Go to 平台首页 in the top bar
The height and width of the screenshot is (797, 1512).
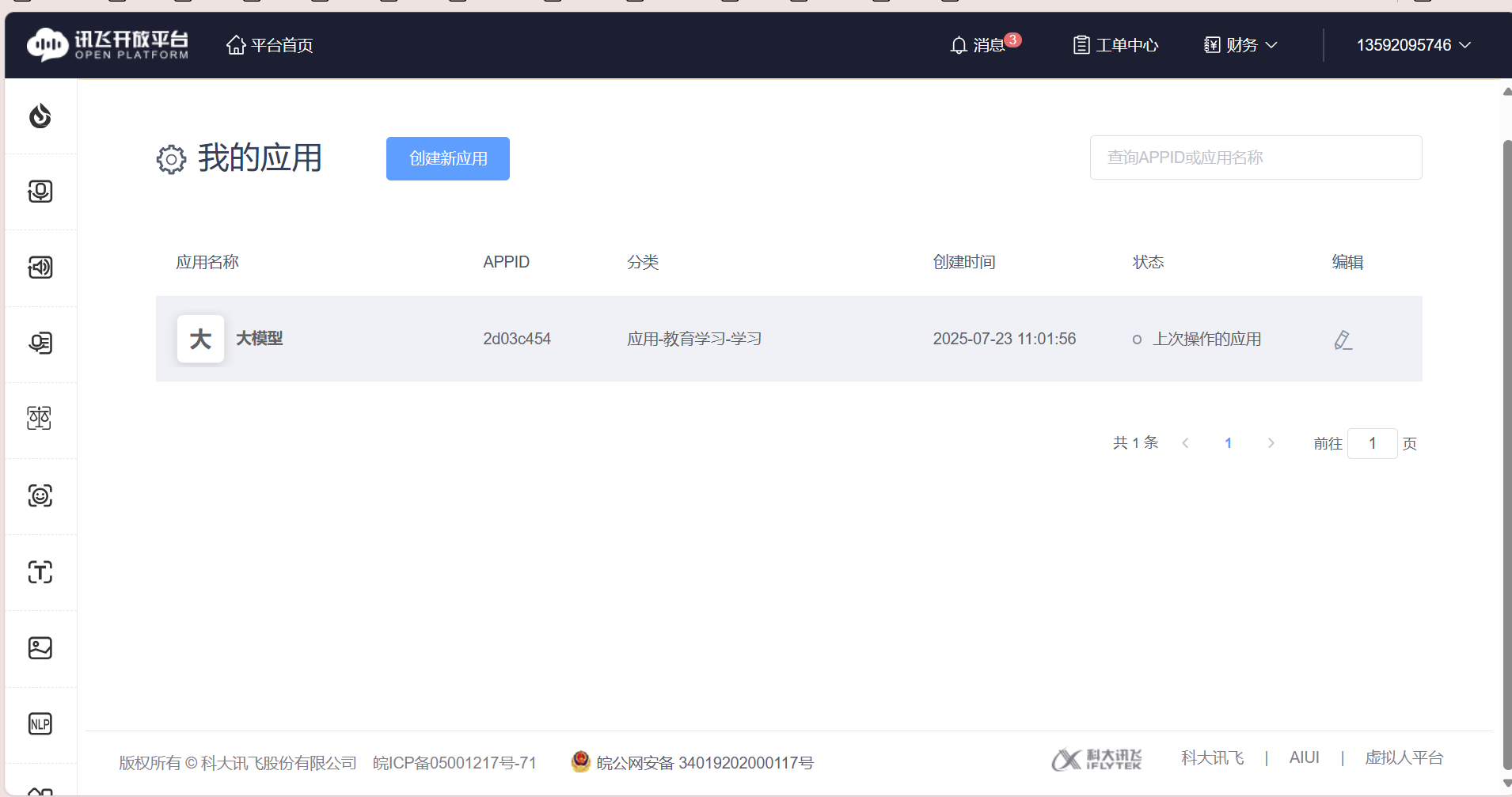(268, 45)
